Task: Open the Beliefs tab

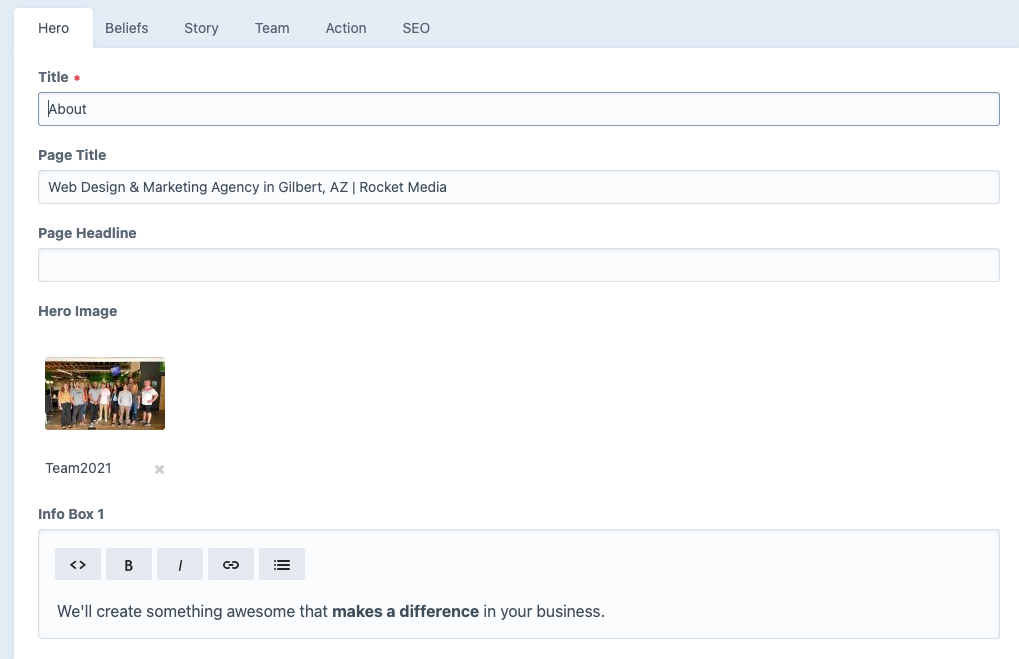Action: (127, 28)
